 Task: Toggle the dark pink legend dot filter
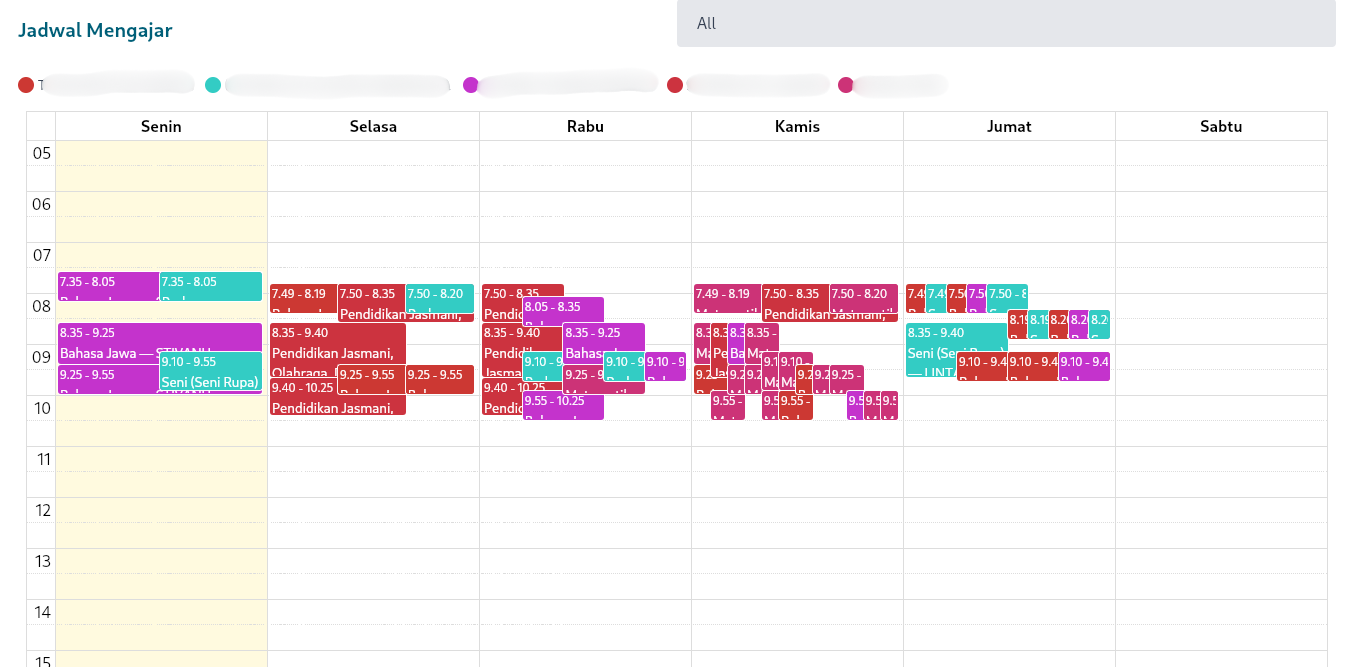[847, 84]
